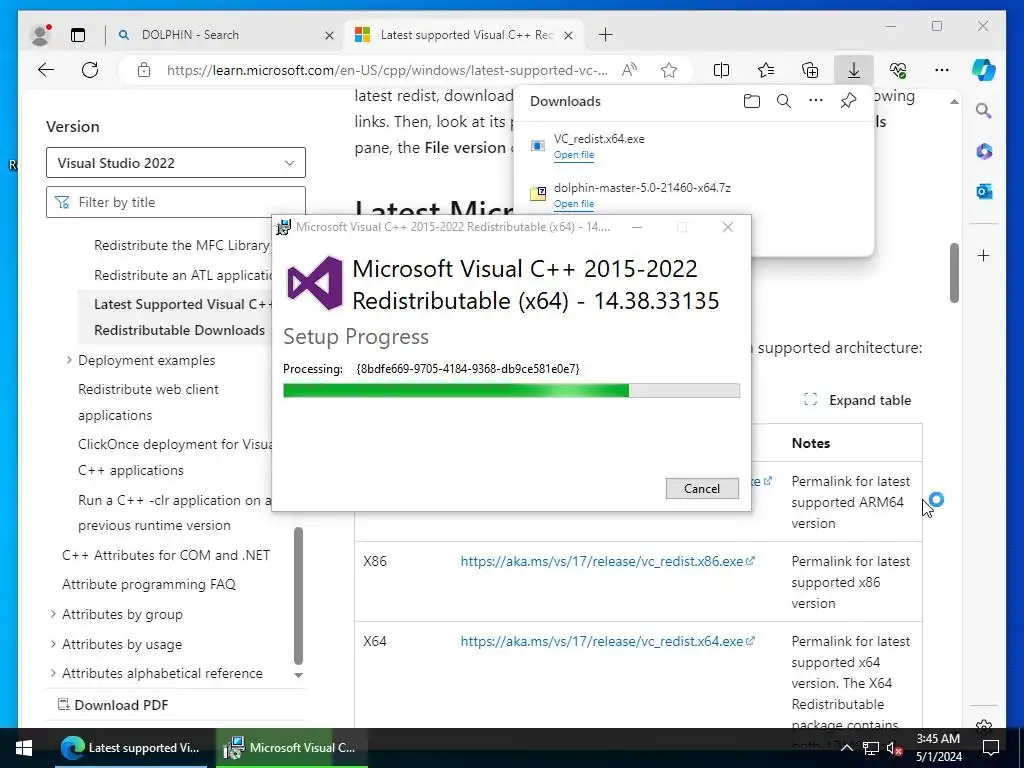Open Attribute programming FAQ item
The image size is (1024, 768).
tap(149, 584)
